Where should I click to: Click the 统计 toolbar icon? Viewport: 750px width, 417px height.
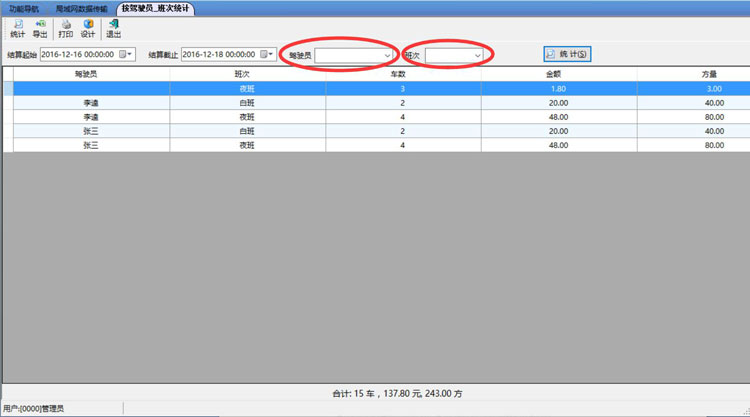pyautogui.click(x=17, y=27)
